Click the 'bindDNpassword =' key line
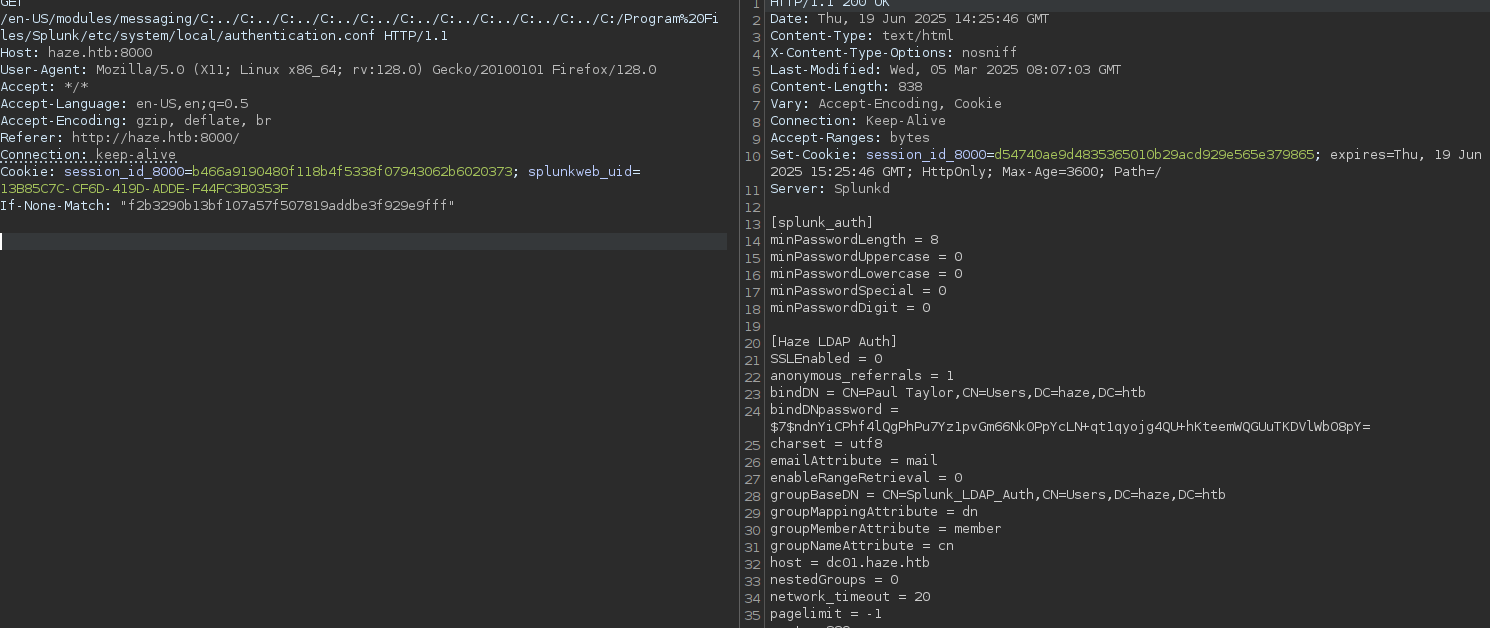 (x=833, y=410)
